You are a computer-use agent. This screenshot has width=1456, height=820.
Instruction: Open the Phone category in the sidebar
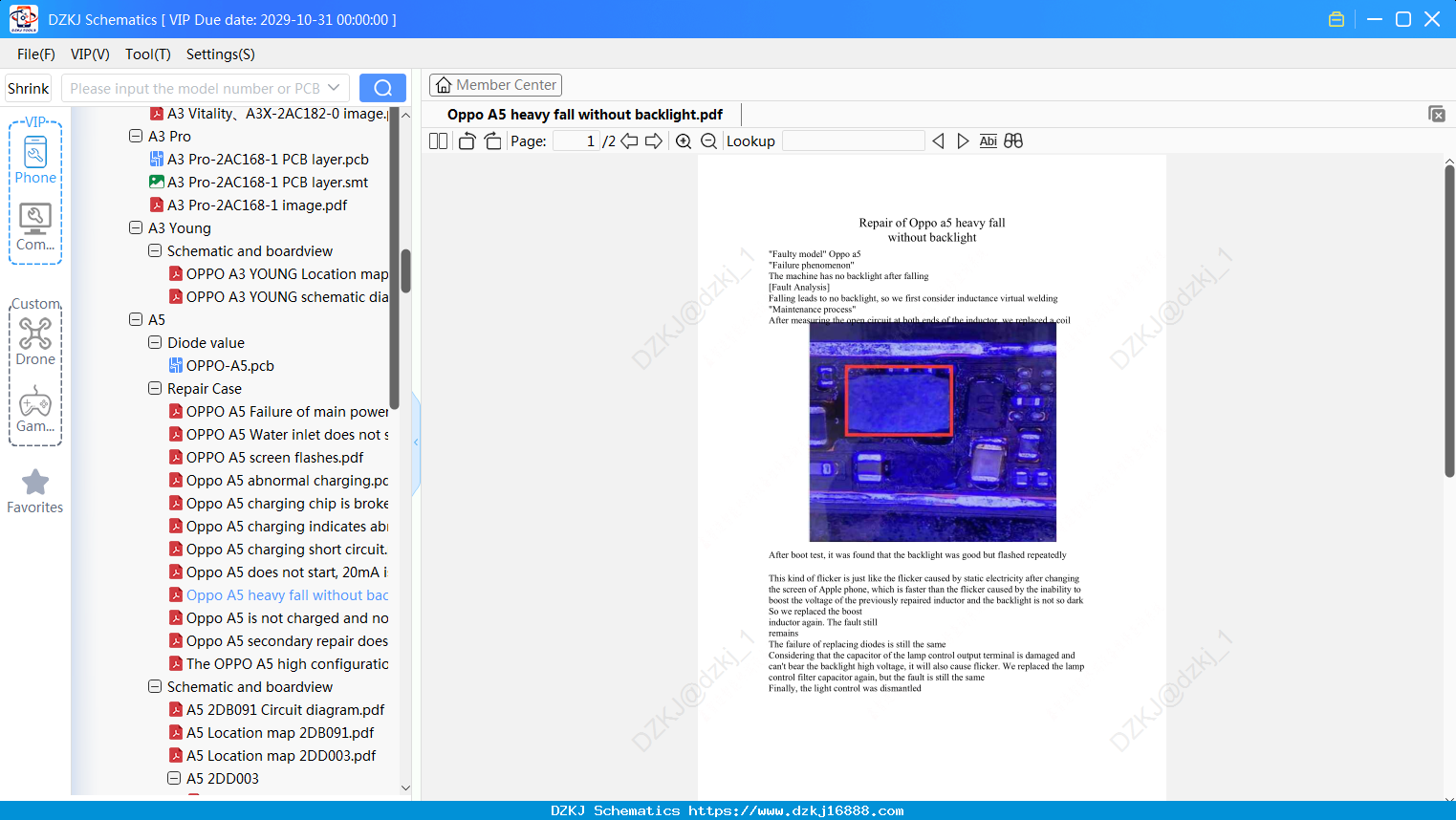coord(35,160)
